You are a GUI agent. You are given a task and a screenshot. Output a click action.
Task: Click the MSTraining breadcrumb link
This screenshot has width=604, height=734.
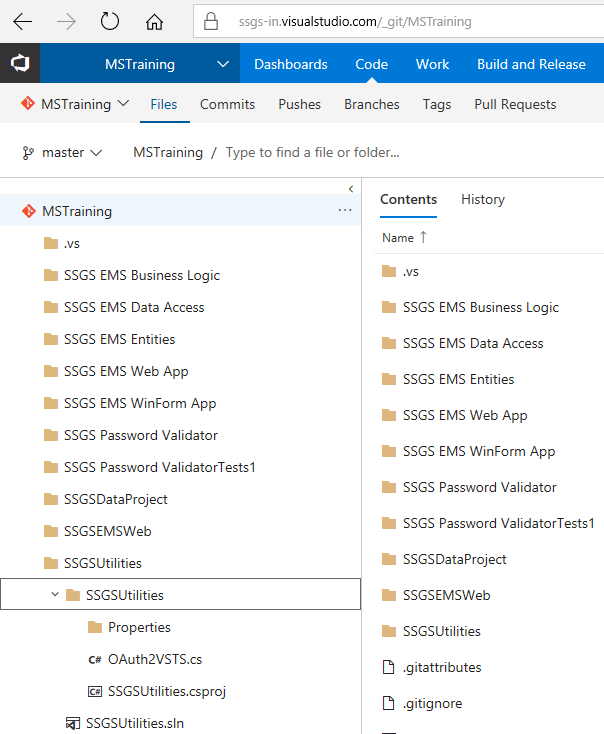168,153
